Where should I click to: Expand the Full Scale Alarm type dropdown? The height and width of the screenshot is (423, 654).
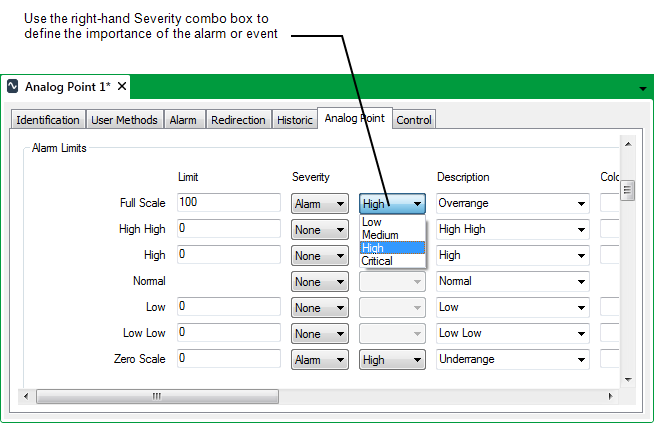point(319,204)
